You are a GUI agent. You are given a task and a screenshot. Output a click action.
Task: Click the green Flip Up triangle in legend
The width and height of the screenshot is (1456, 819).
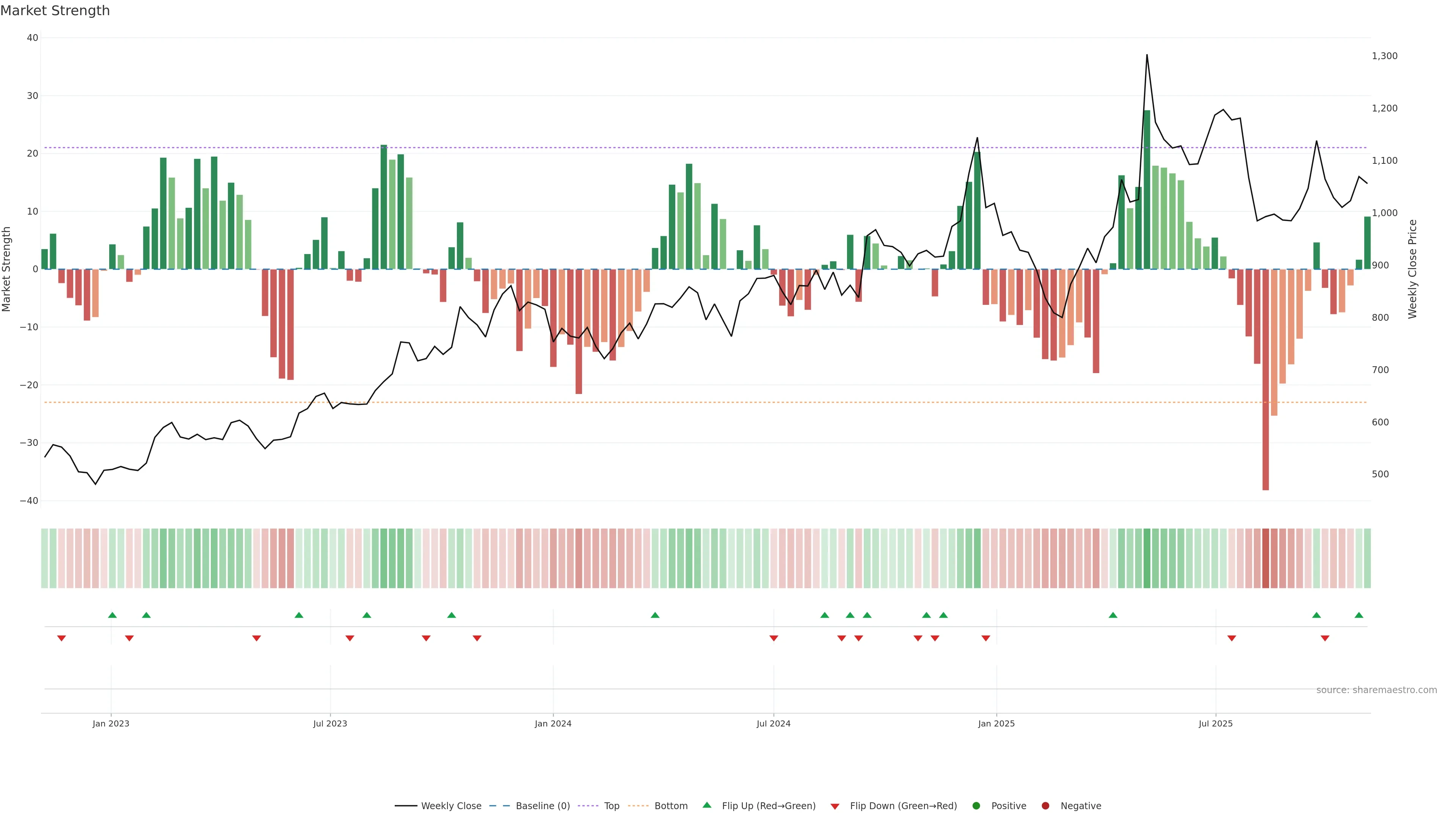706,805
